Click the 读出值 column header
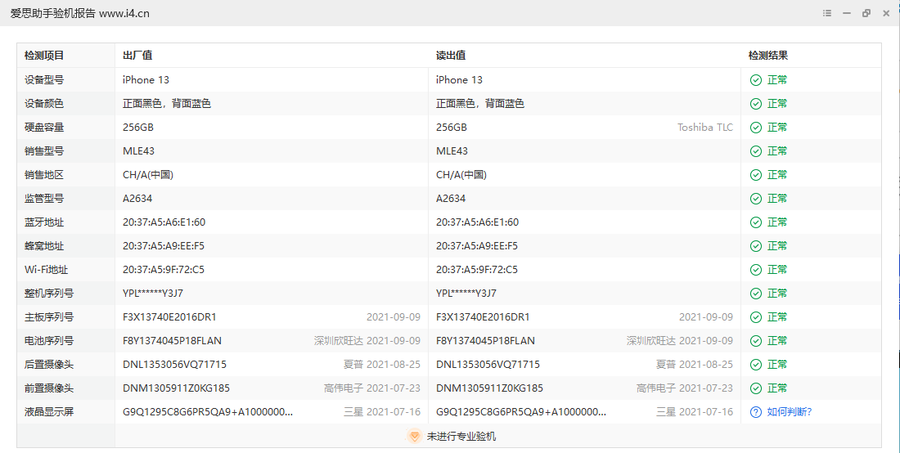Viewport: 900px width, 453px height. (451, 56)
